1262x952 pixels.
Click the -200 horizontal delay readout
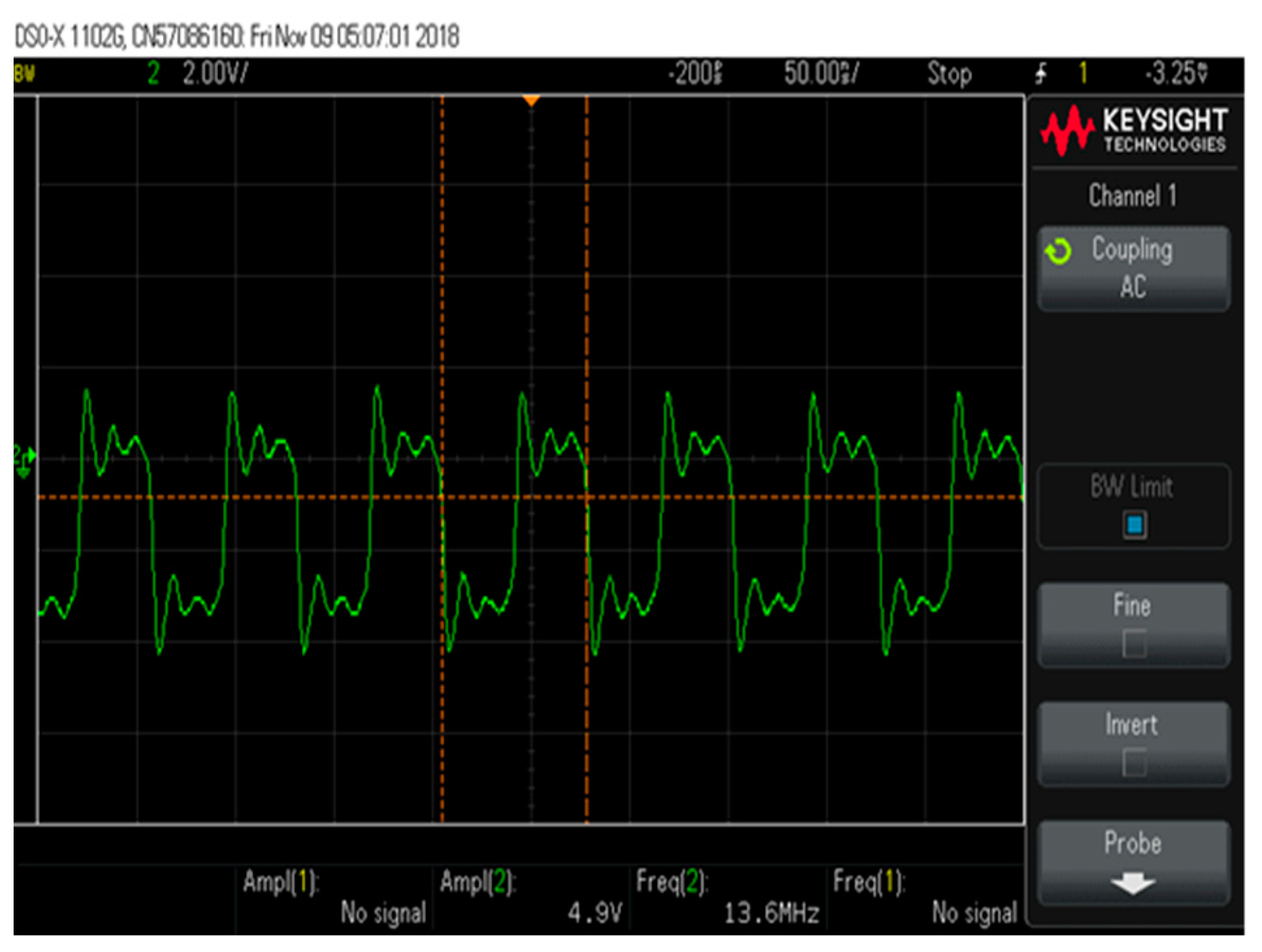point(695,73)
